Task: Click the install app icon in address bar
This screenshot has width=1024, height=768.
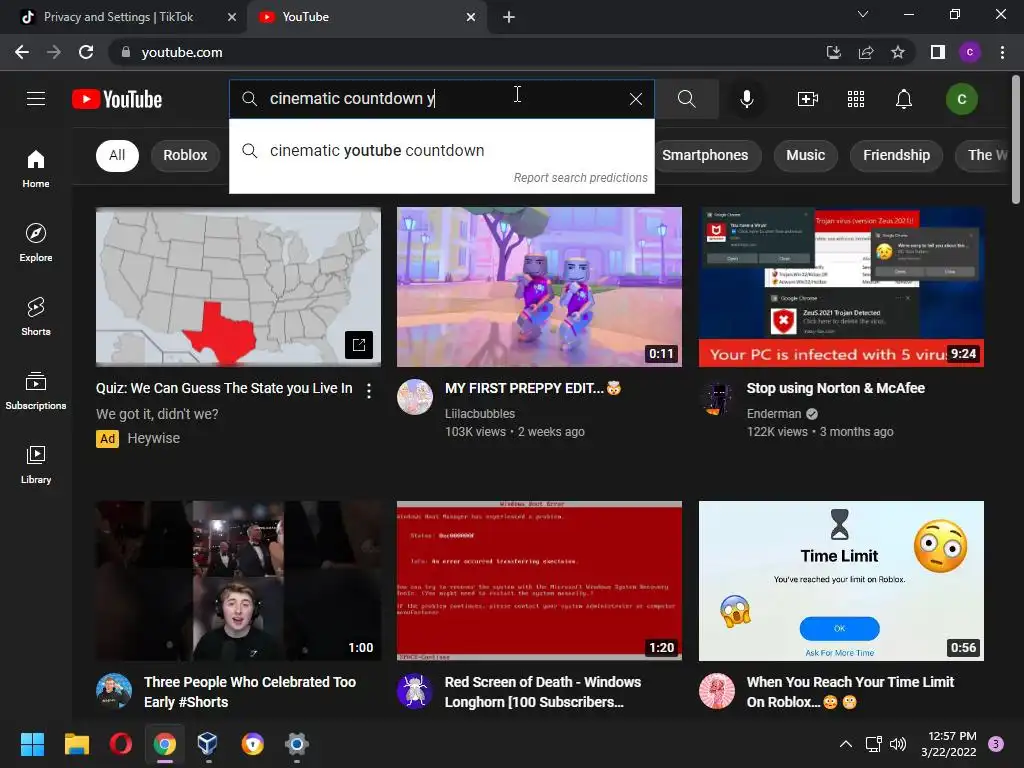Action: click(833, 52)
